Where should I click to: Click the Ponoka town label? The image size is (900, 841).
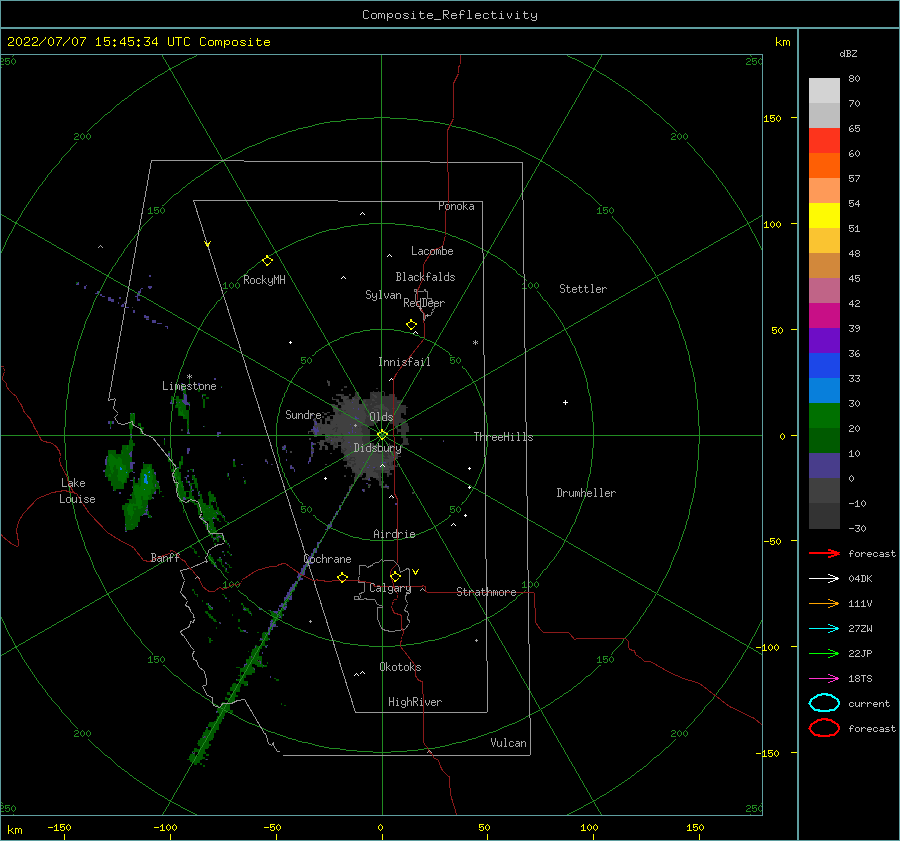(456, 206)
